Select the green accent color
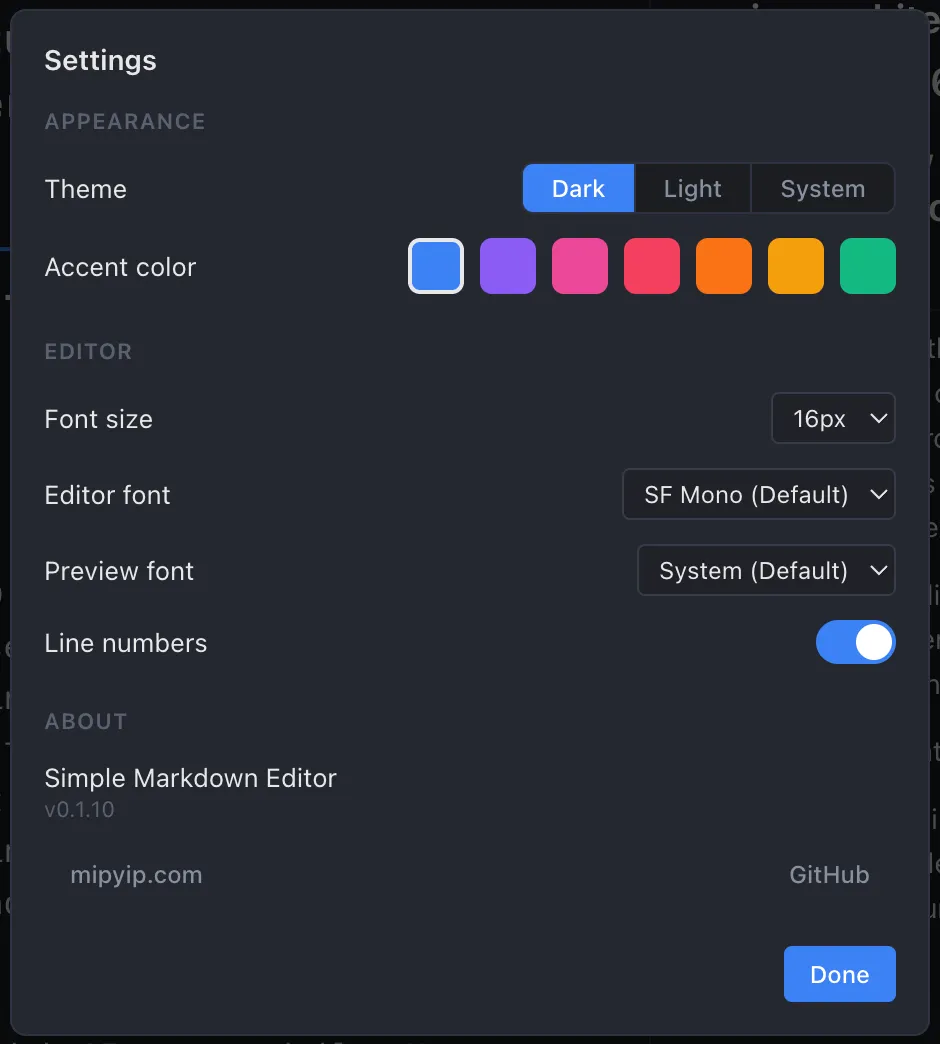 pyautogui.click(x=868, y=266)
